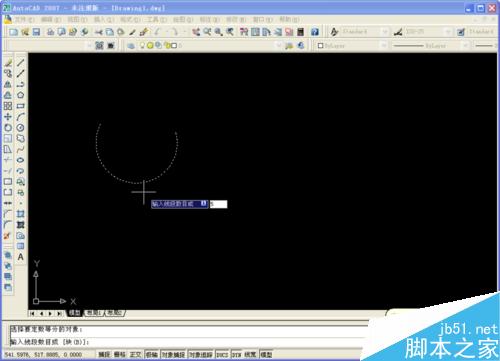Select the Circle draw tool
The height and width of the screenshot is (361, 500).
[21, 128]
